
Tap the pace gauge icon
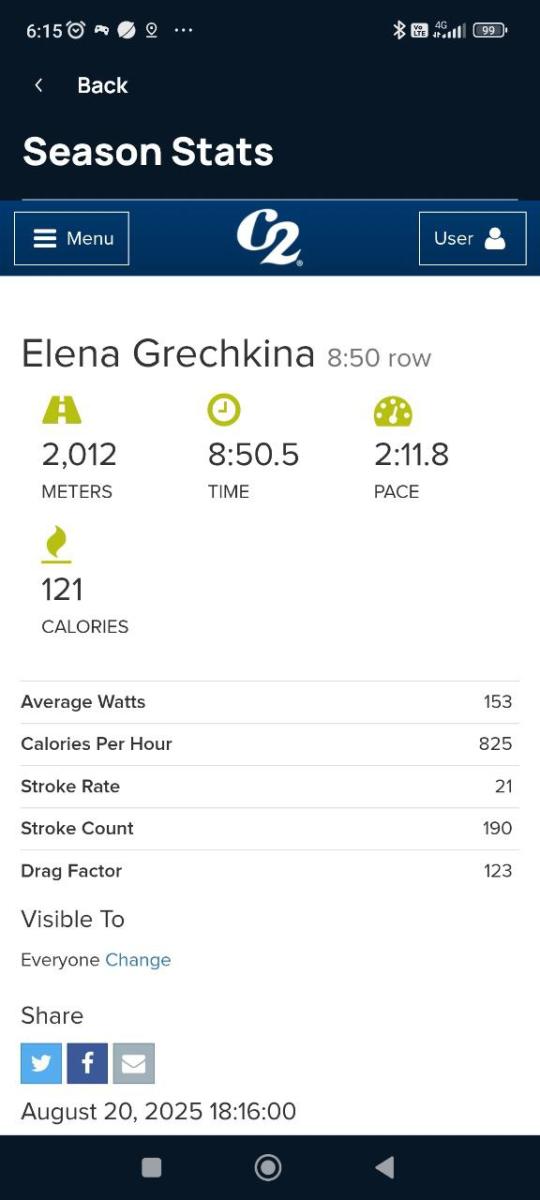coord(393,411)
